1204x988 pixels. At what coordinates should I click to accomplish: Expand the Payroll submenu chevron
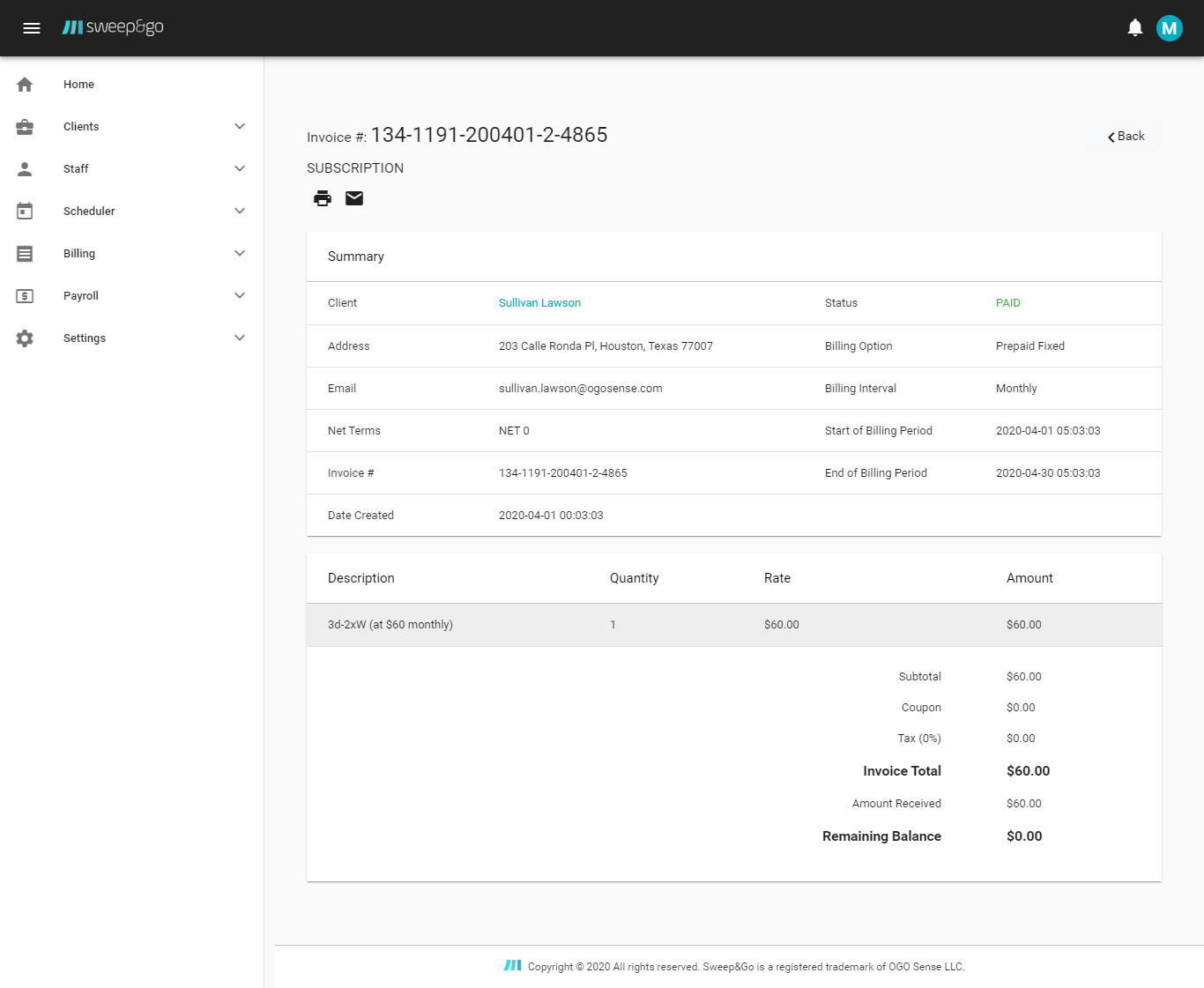(240, 296)
